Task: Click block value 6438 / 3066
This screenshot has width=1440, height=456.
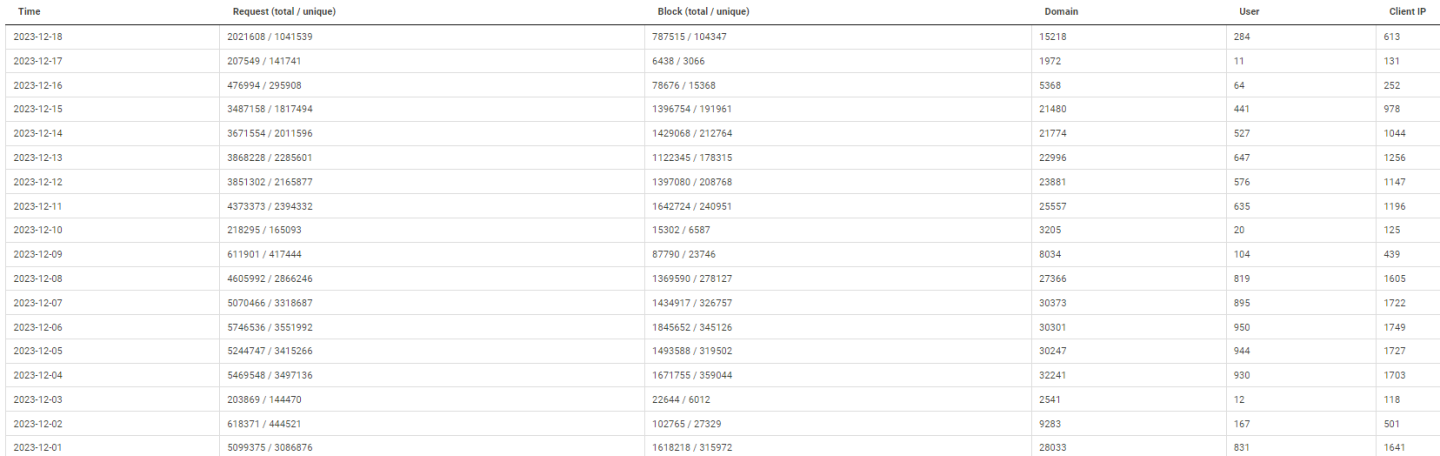Action: tap(679, 61)
